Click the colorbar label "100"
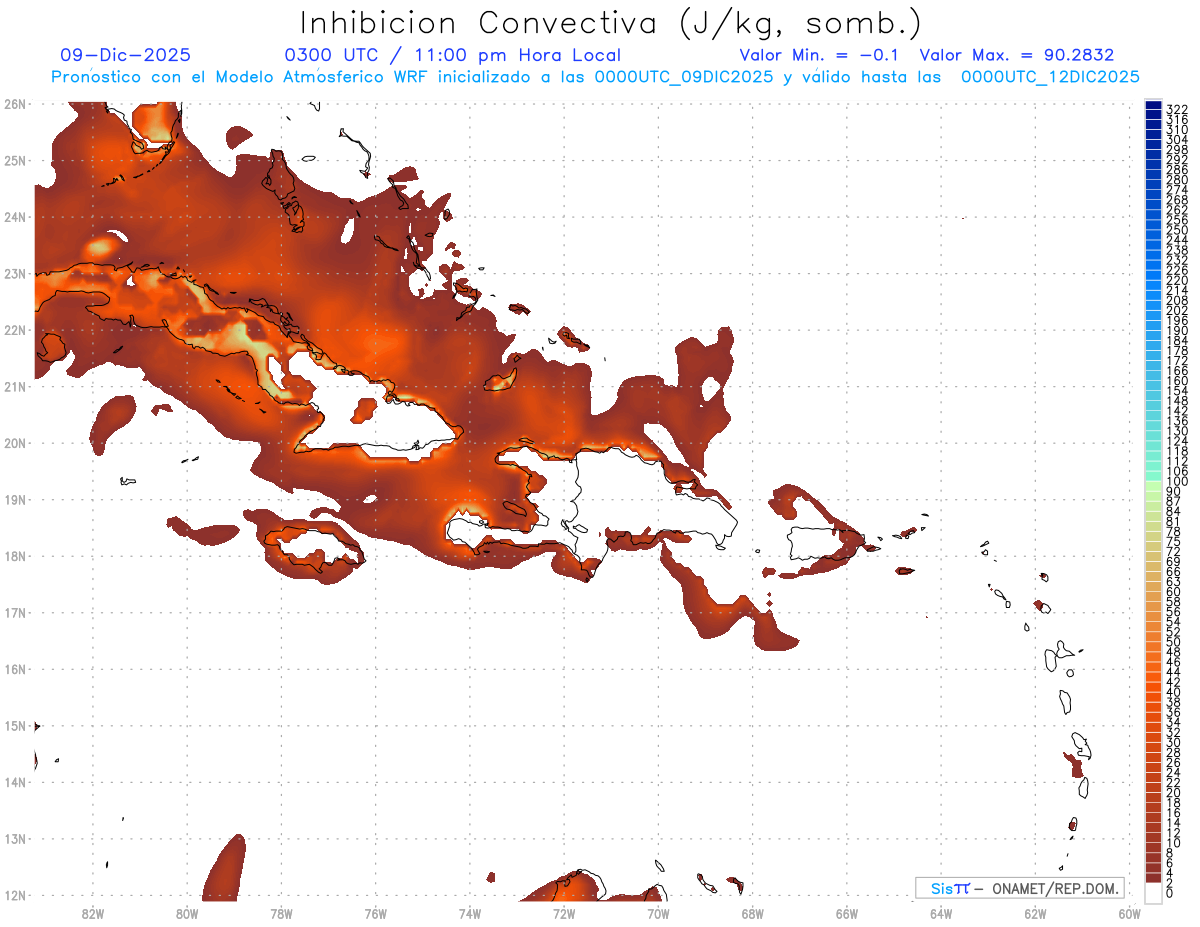This screenshot has width=1200, height=927. [x=1177, y=482]
